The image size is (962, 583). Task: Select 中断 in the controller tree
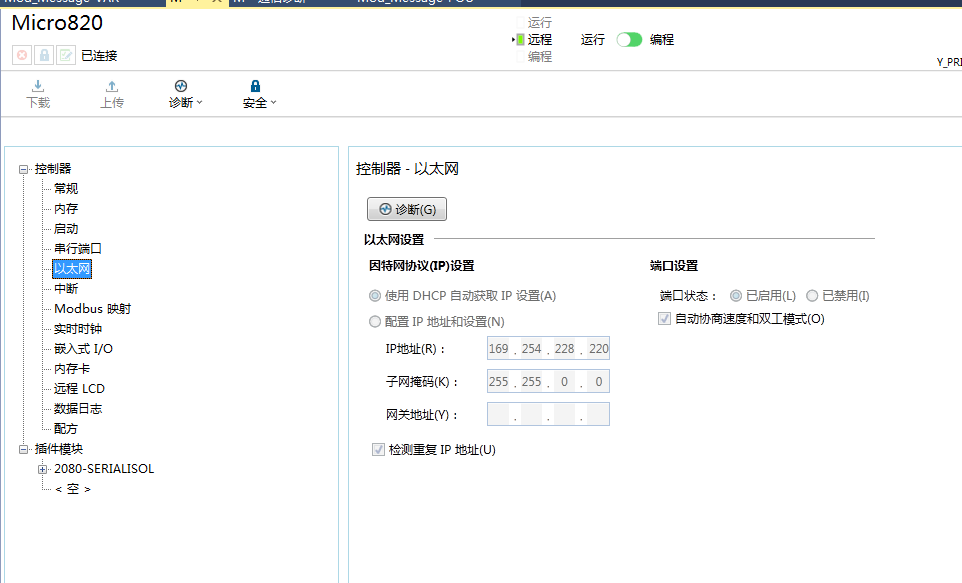click(x=66, y=288)
